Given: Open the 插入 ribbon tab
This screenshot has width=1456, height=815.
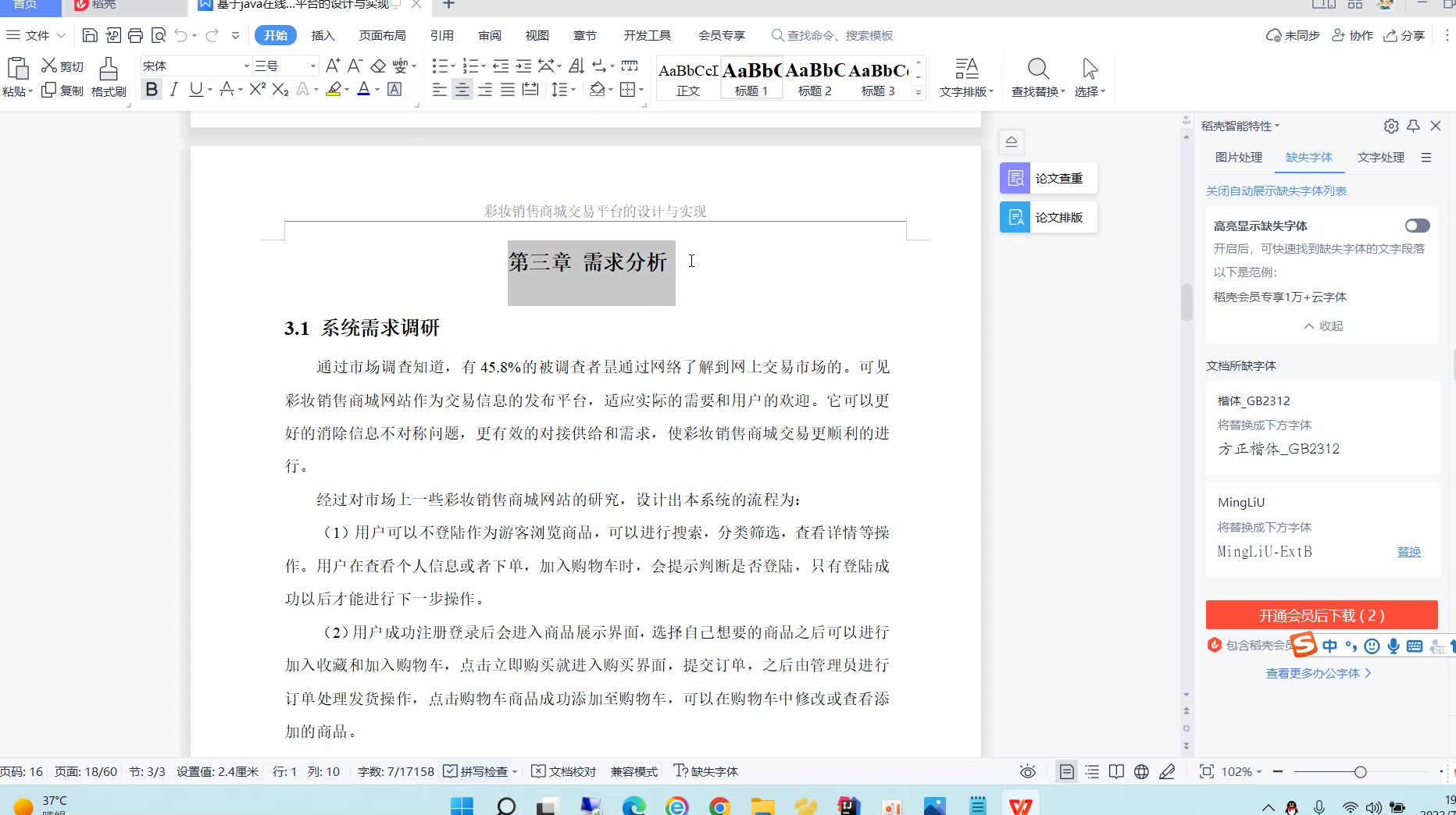Looking at the screenshot, I should coord(323,35).
